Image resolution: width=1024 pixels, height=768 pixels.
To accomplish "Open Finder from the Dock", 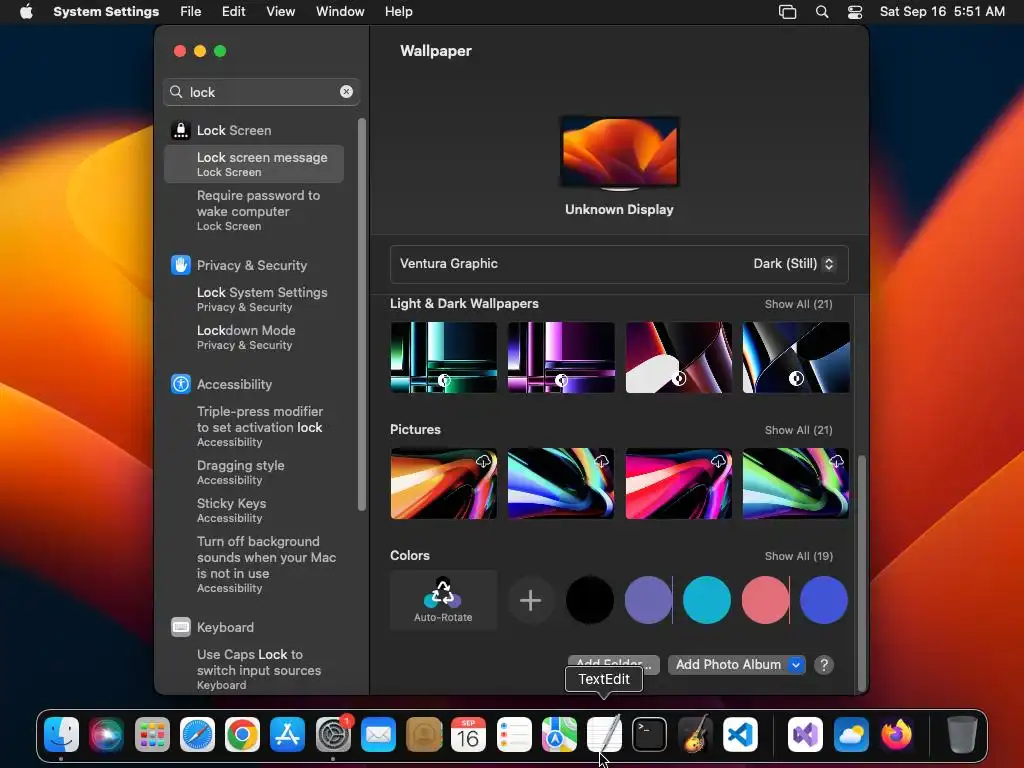I will 61,735.
